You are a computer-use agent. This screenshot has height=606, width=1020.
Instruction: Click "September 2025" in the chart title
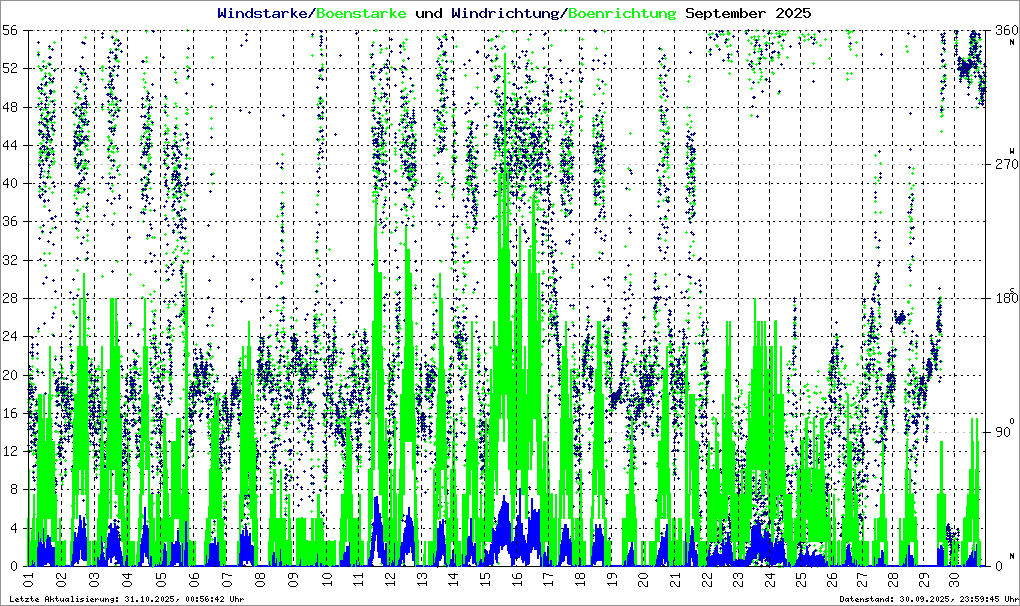[x=748, y=13]
